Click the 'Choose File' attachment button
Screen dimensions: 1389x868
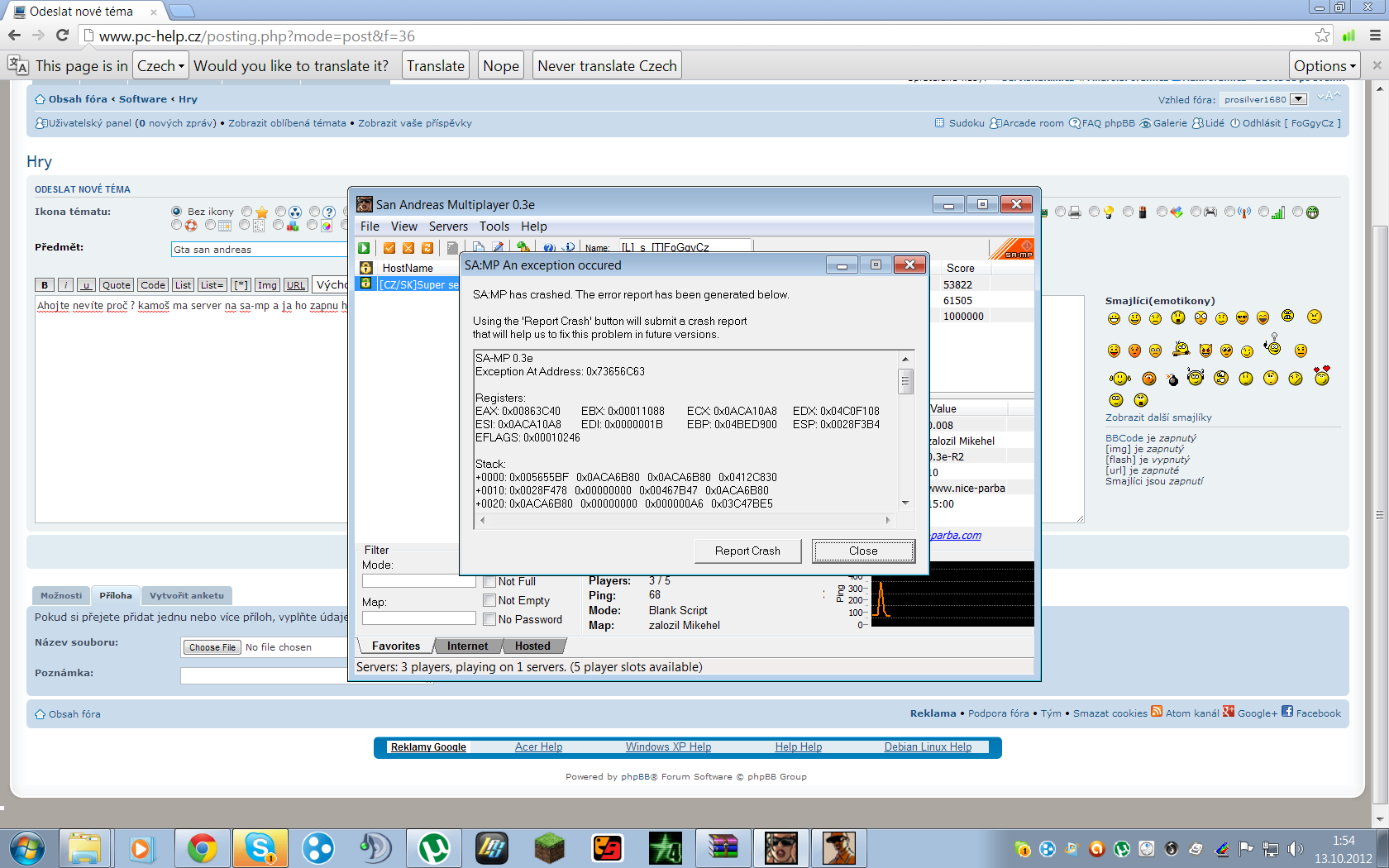pyautogui.click(x=212, y=647)
